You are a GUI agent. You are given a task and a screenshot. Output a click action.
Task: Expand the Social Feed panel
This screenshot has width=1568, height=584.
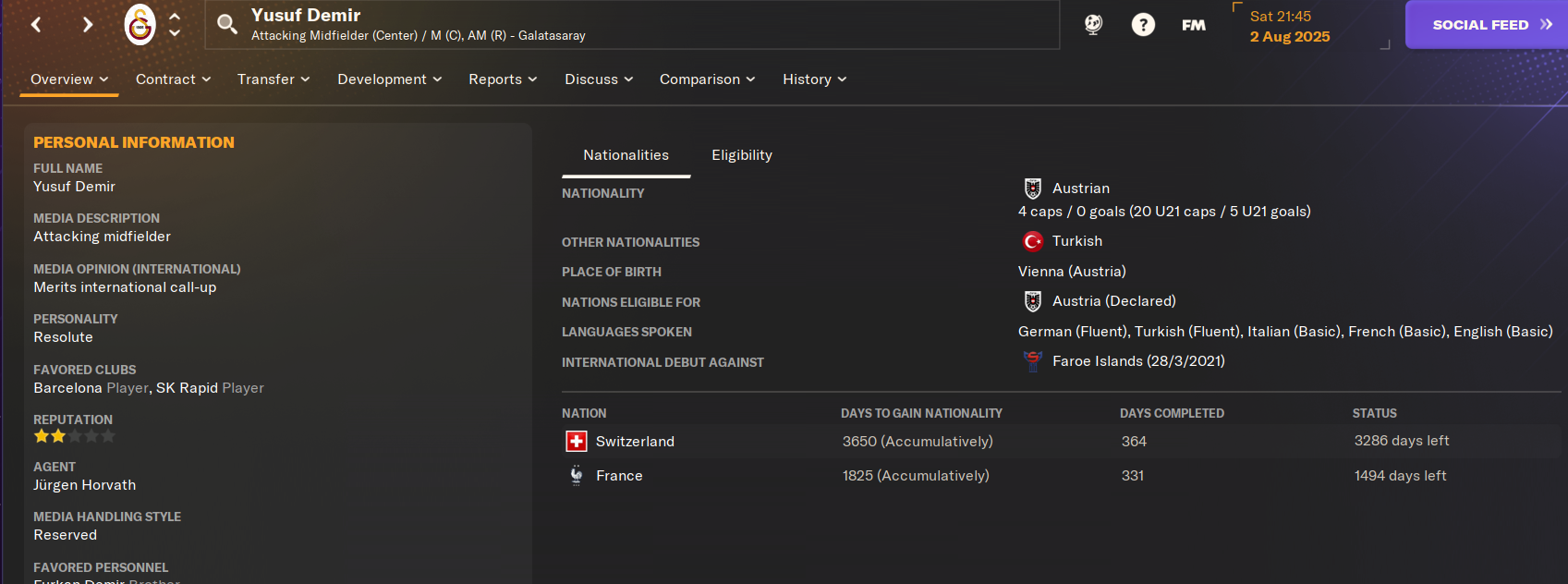click(1487, 25)
